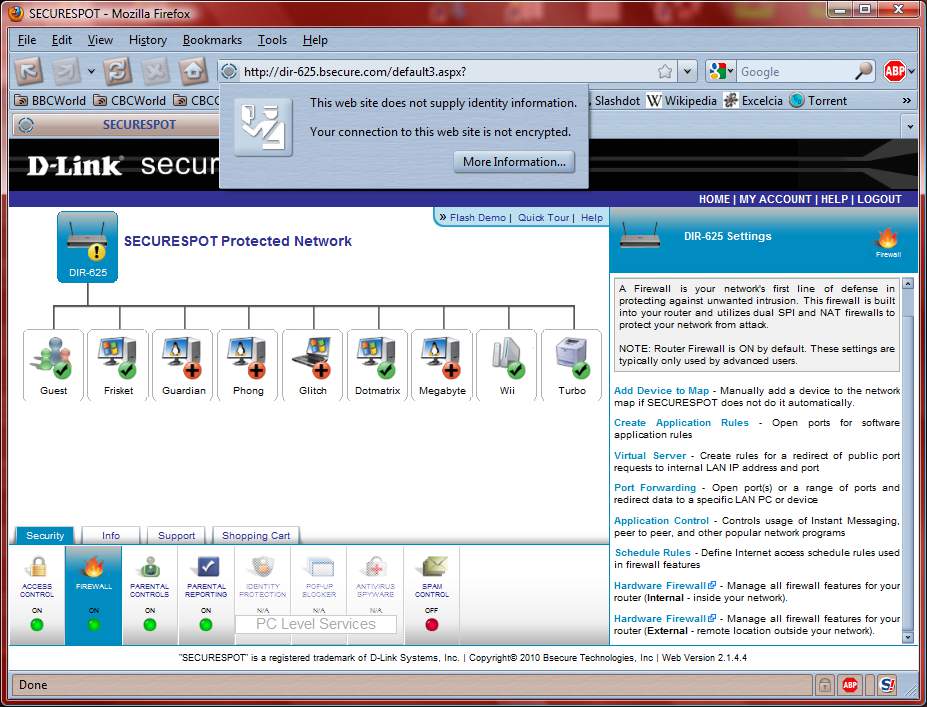Open the History menu
Viewport: 927px width, 707px height.
(148, 40)
